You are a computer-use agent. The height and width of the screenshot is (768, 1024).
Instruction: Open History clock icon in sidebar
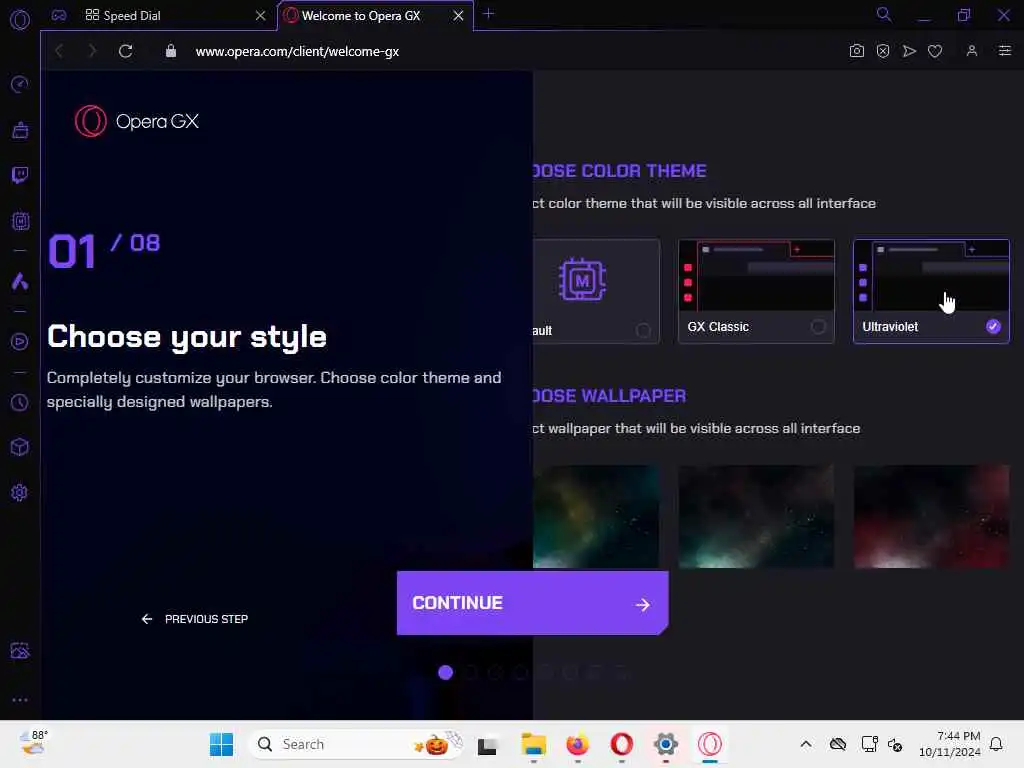tap(20, 402)
